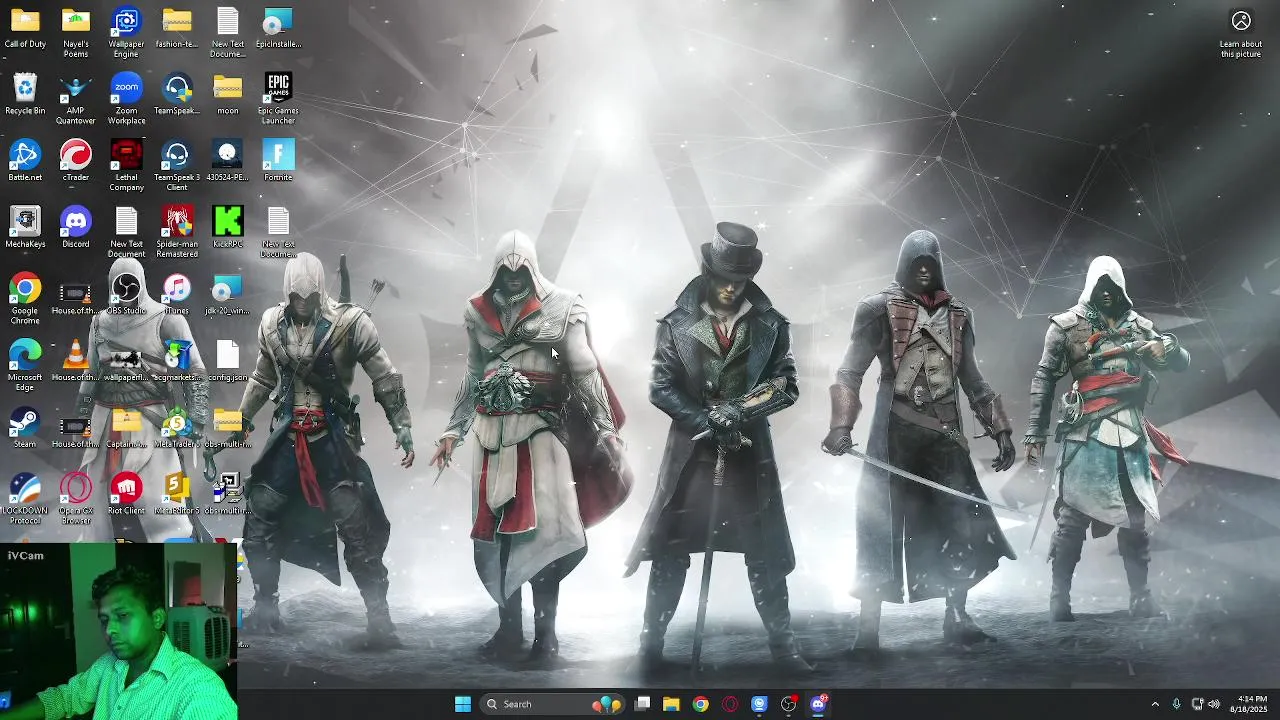Viewport: 1280px width, 720px height.
Task: Click the microphone tray icon
Action: (1176, 704)
